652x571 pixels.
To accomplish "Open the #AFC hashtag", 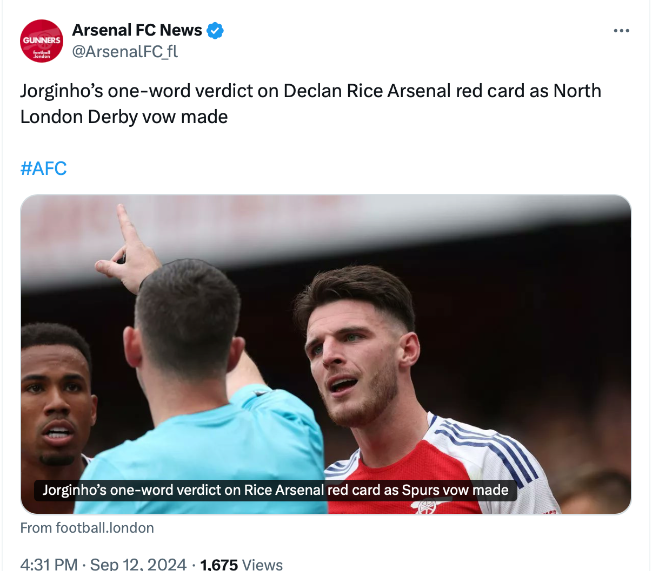I will click(43, 168).
